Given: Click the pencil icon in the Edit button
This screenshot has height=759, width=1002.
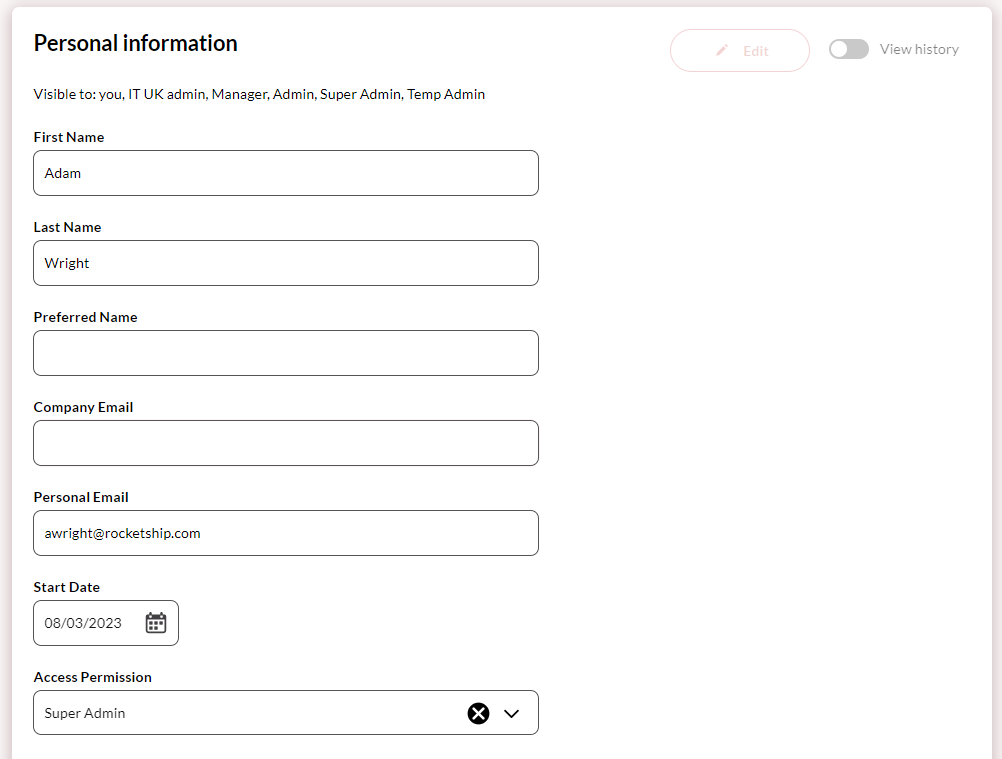Looking at the screenshot, I should [x=722, y=50].
